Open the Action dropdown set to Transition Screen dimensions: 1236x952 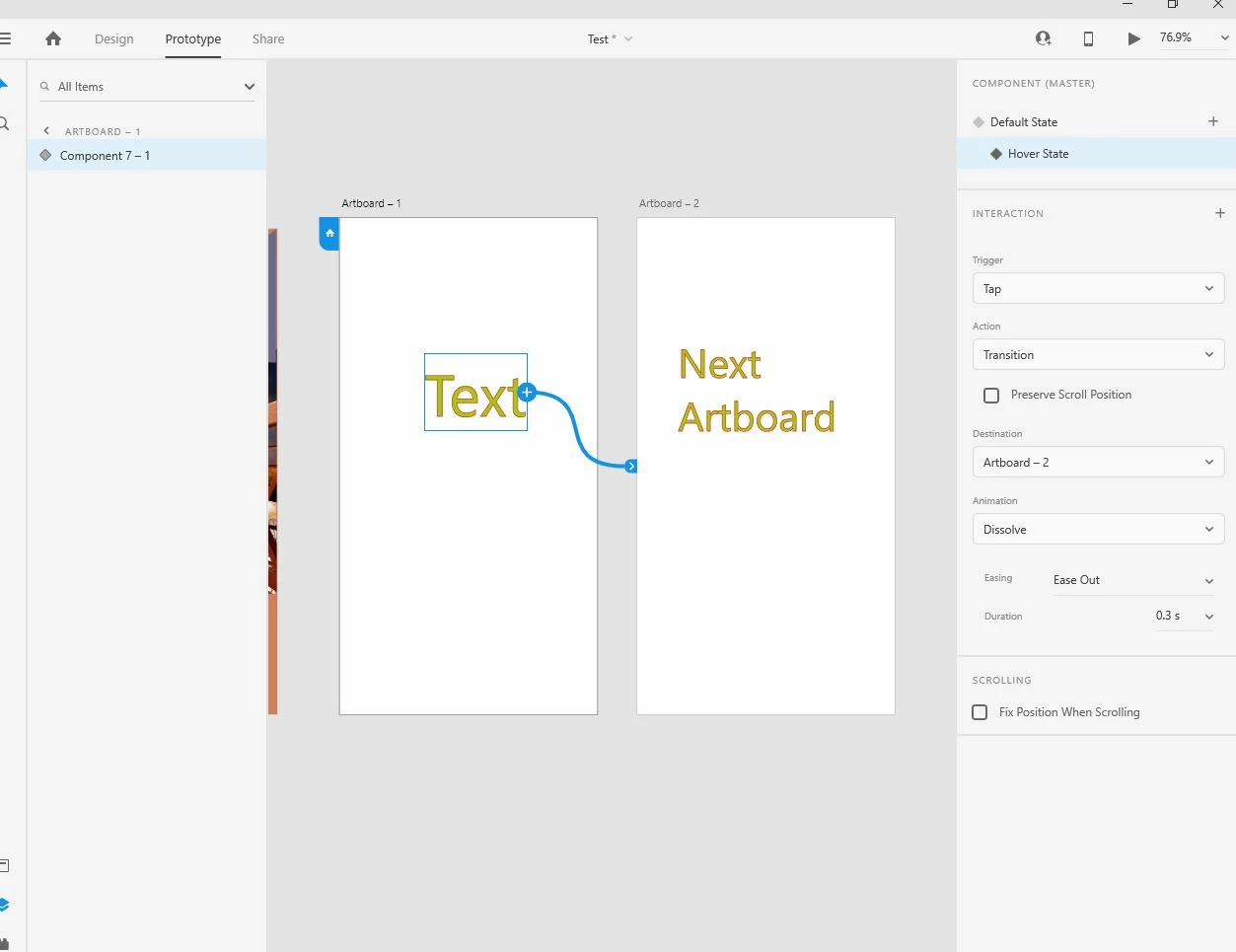pyautogui.click(x=1098, y=354)
